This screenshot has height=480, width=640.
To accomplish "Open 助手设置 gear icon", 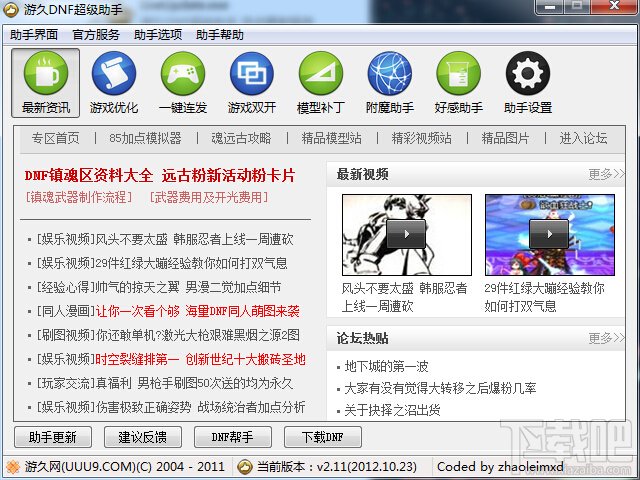I will 528,83.
